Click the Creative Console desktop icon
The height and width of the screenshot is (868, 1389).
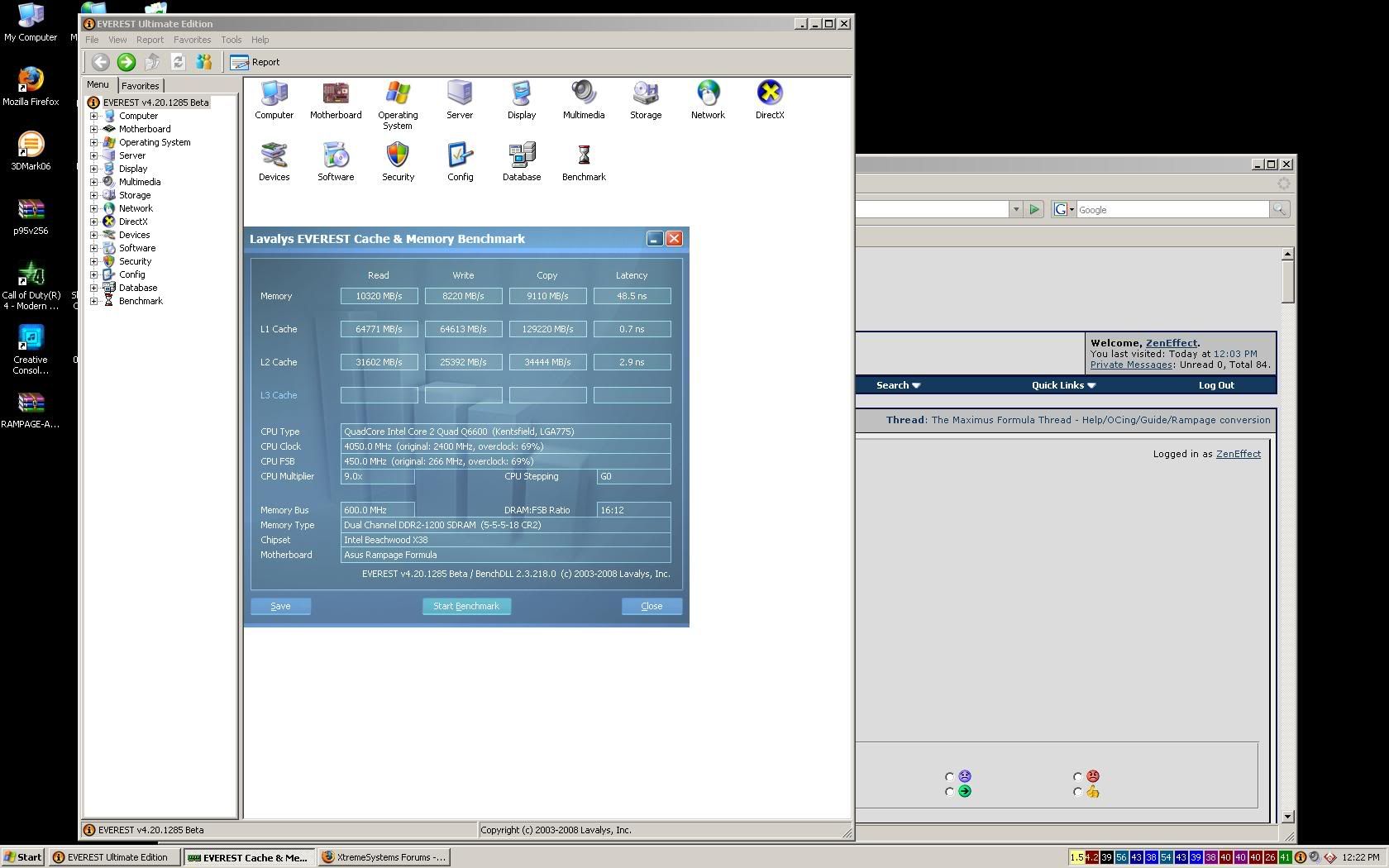(31, 350)
